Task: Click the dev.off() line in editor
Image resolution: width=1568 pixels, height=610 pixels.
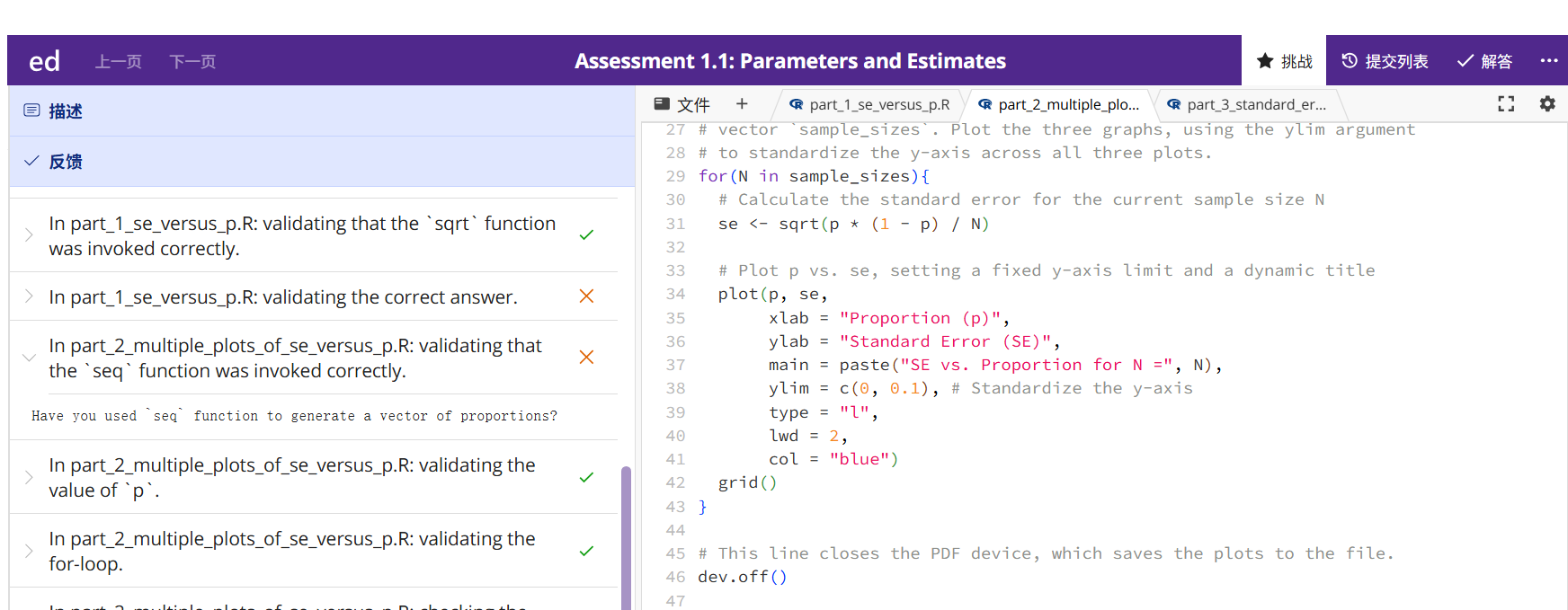Action: tap(743, 577)
